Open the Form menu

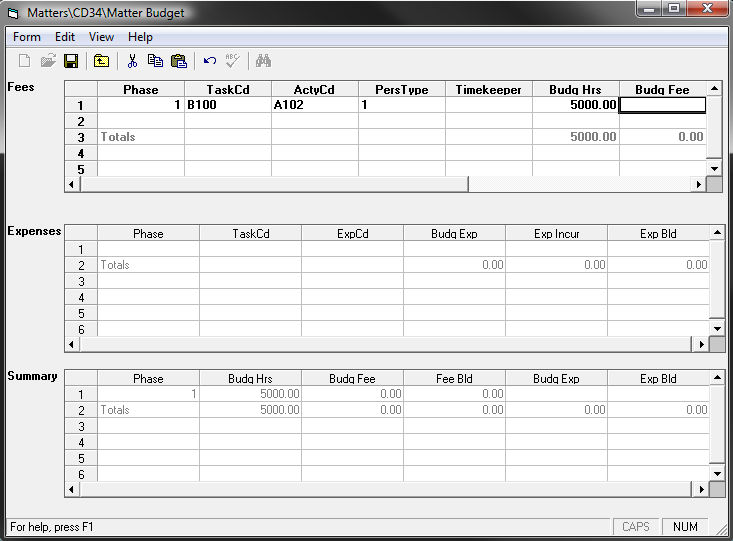tap(27, 37)
